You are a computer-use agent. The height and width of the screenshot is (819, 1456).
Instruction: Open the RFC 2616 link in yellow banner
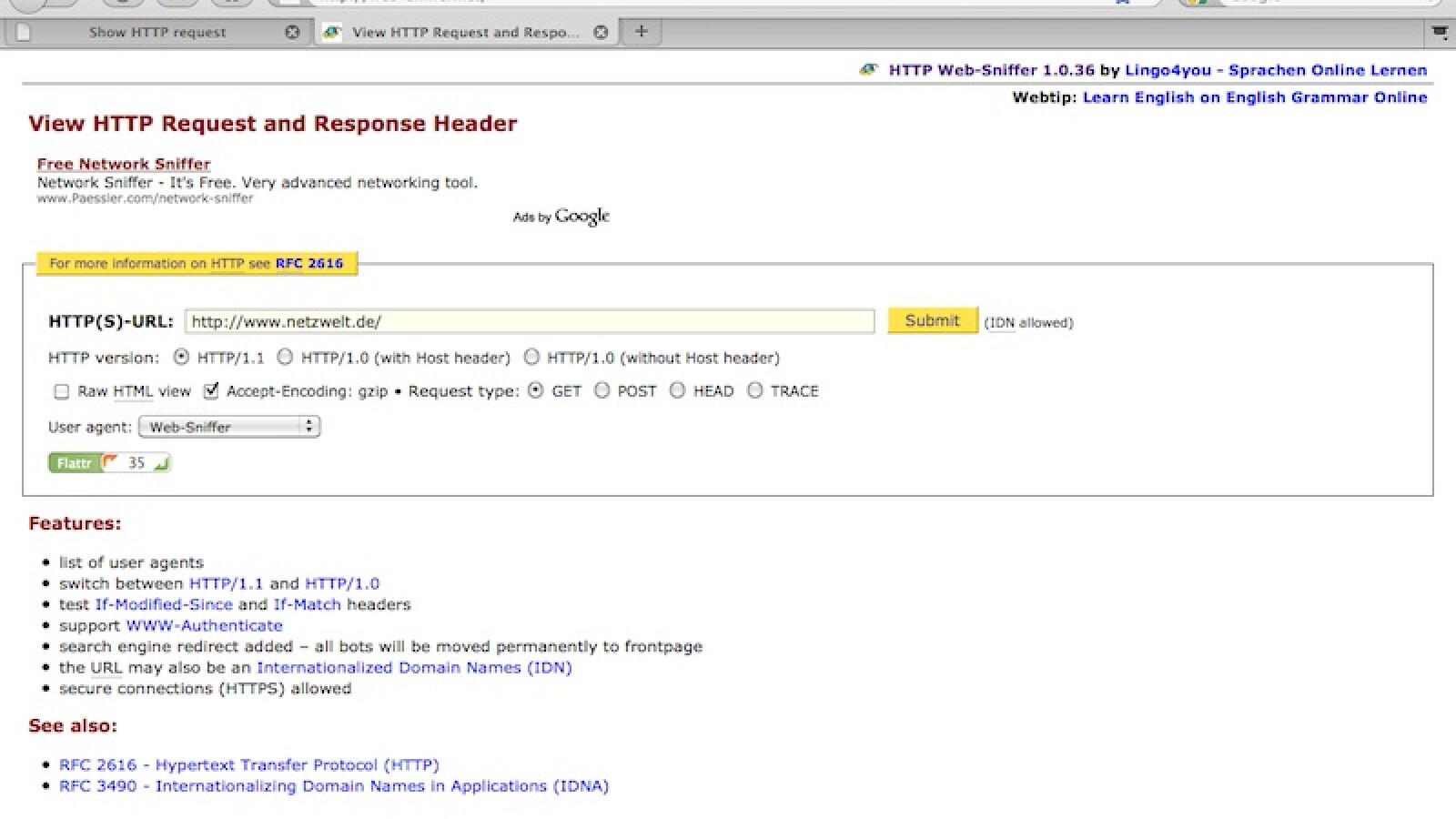point(309,264)
